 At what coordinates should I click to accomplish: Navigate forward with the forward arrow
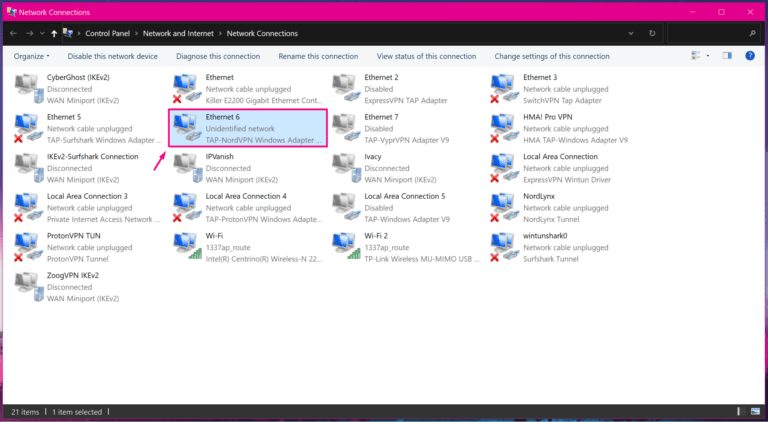click(x=30, y=33)
